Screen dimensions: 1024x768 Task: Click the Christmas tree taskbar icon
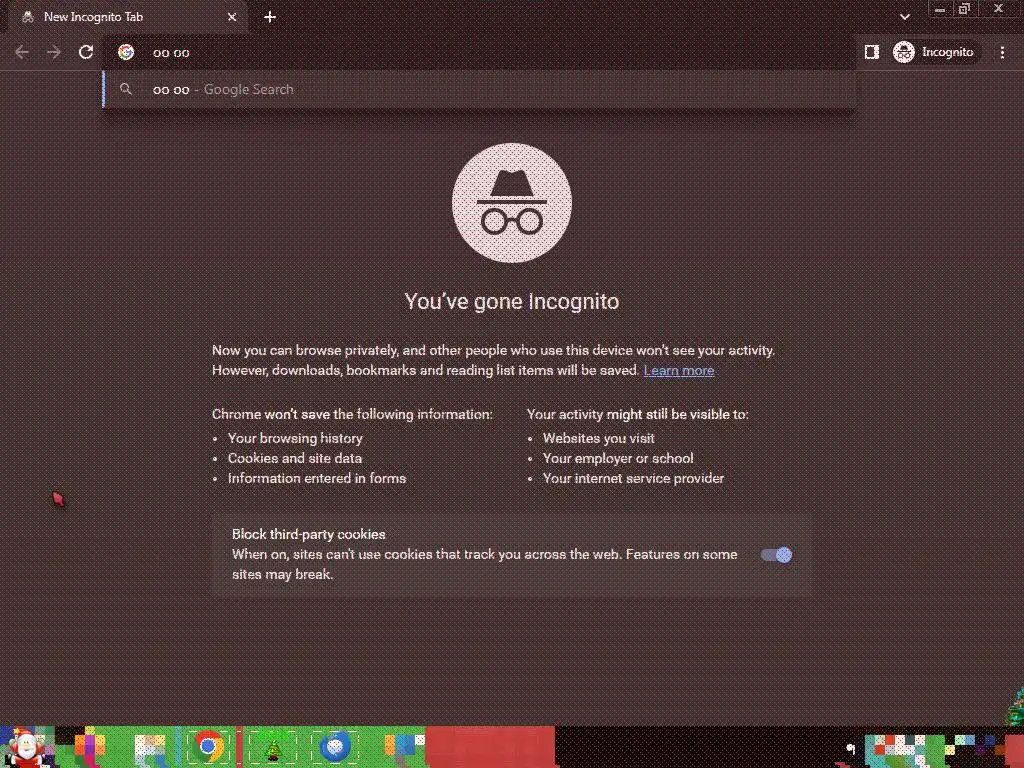click(272, 747)
